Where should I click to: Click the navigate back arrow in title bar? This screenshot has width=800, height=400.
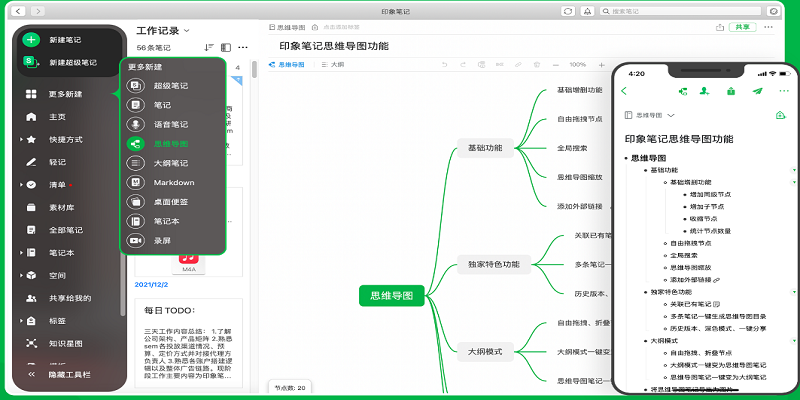(19, 11)
